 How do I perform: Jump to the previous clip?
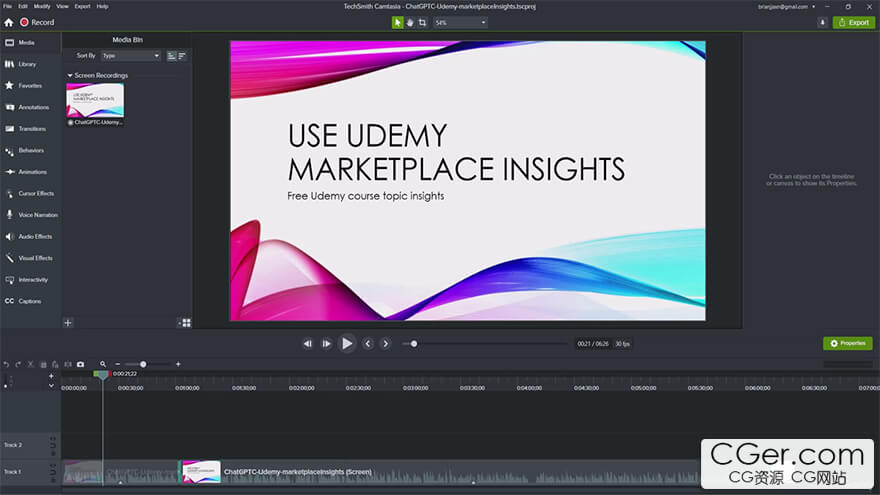308,343
